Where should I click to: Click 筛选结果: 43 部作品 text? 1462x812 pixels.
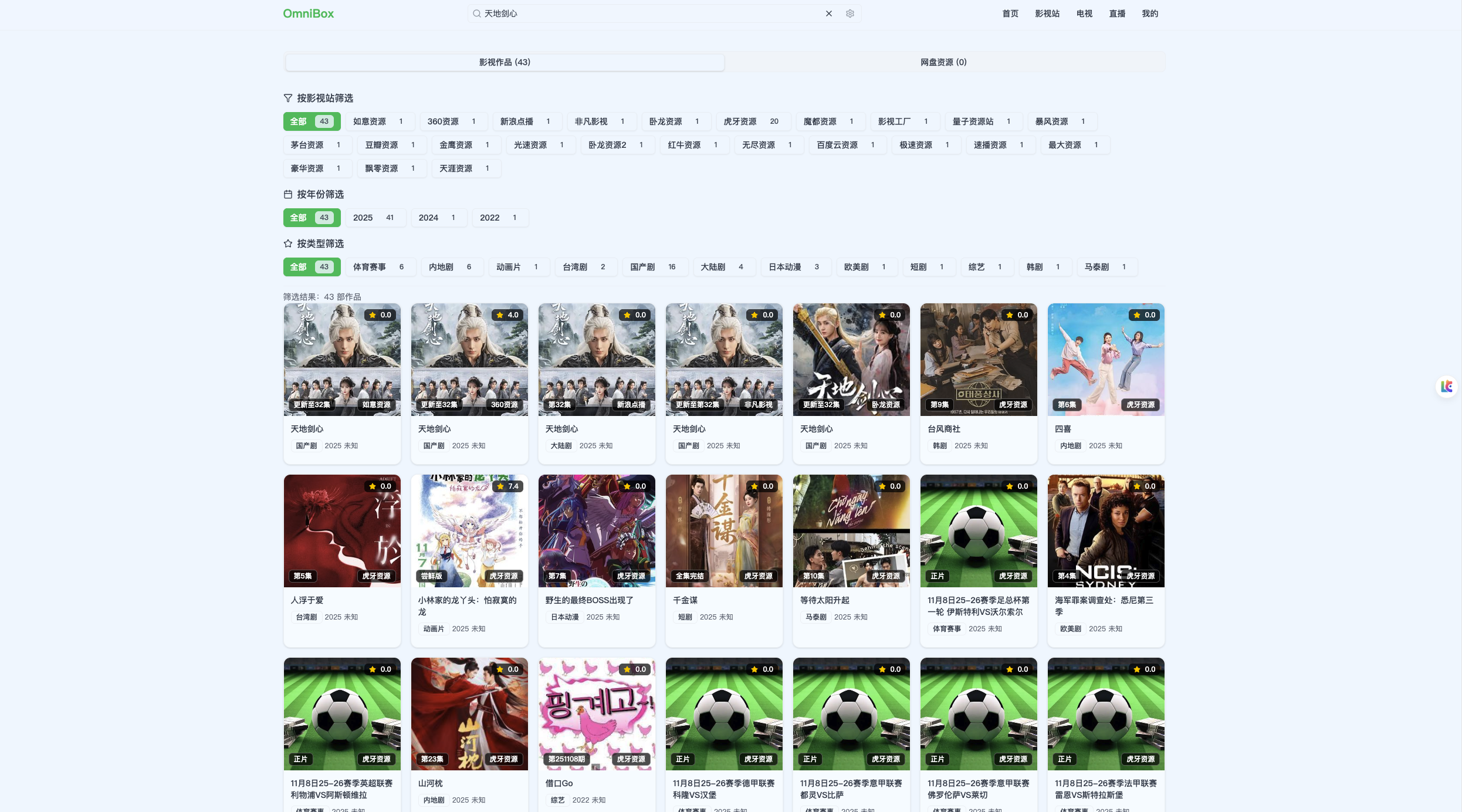pos(322,297)
